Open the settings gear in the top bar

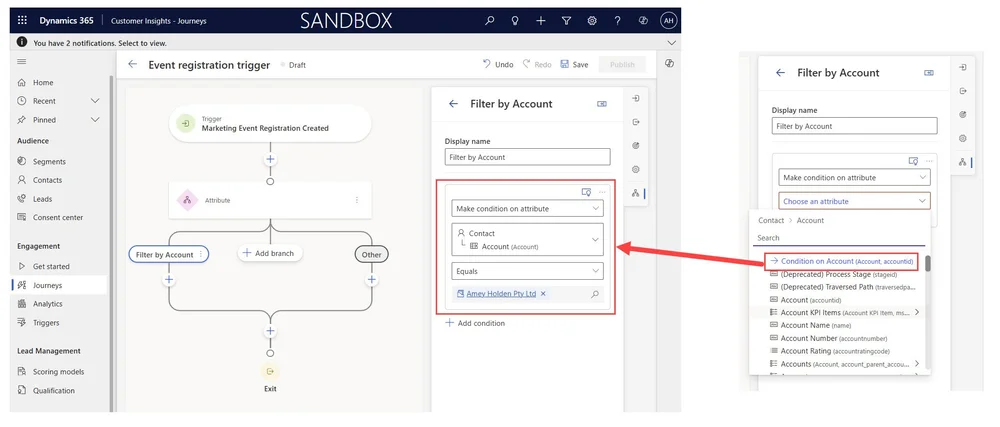[x=592, y=20]
